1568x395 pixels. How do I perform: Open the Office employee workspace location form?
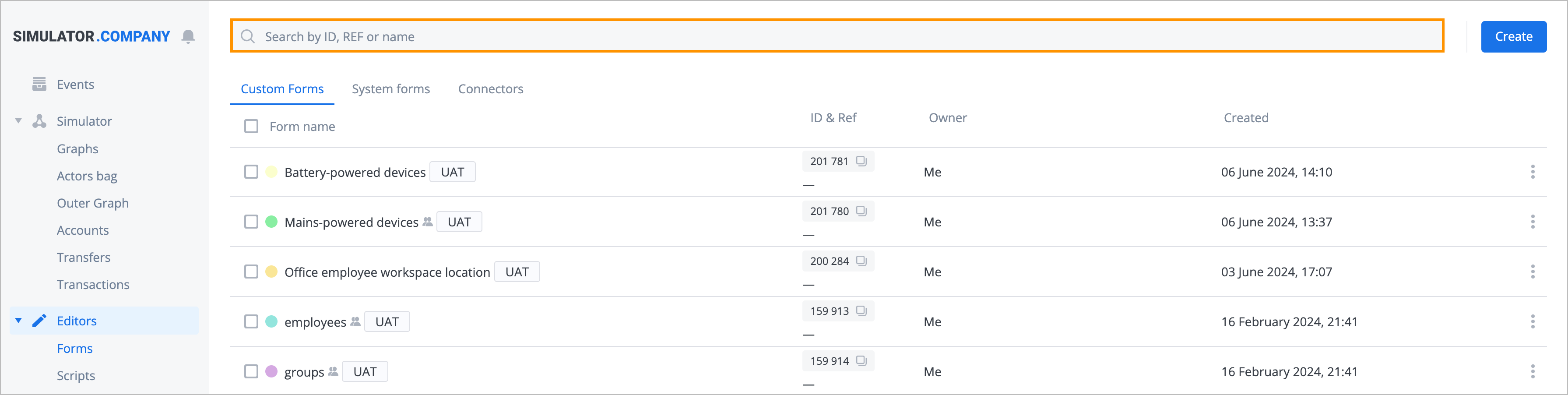387,273
